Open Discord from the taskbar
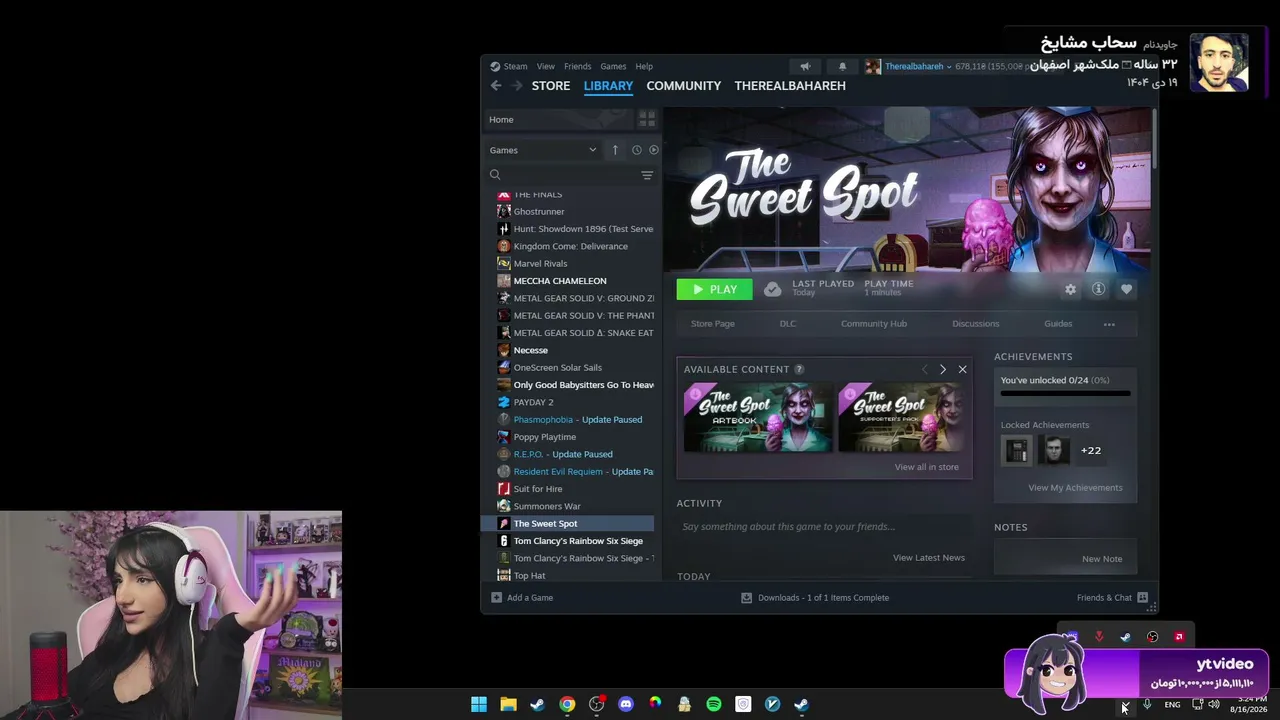 (x=626, y=704)
